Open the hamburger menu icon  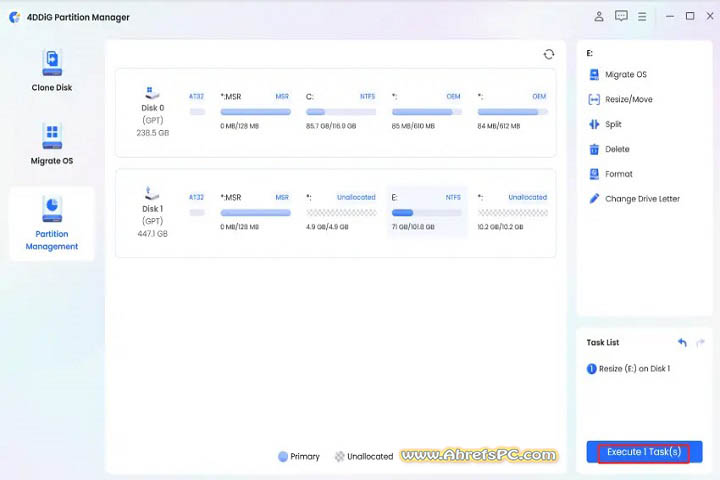642,17
